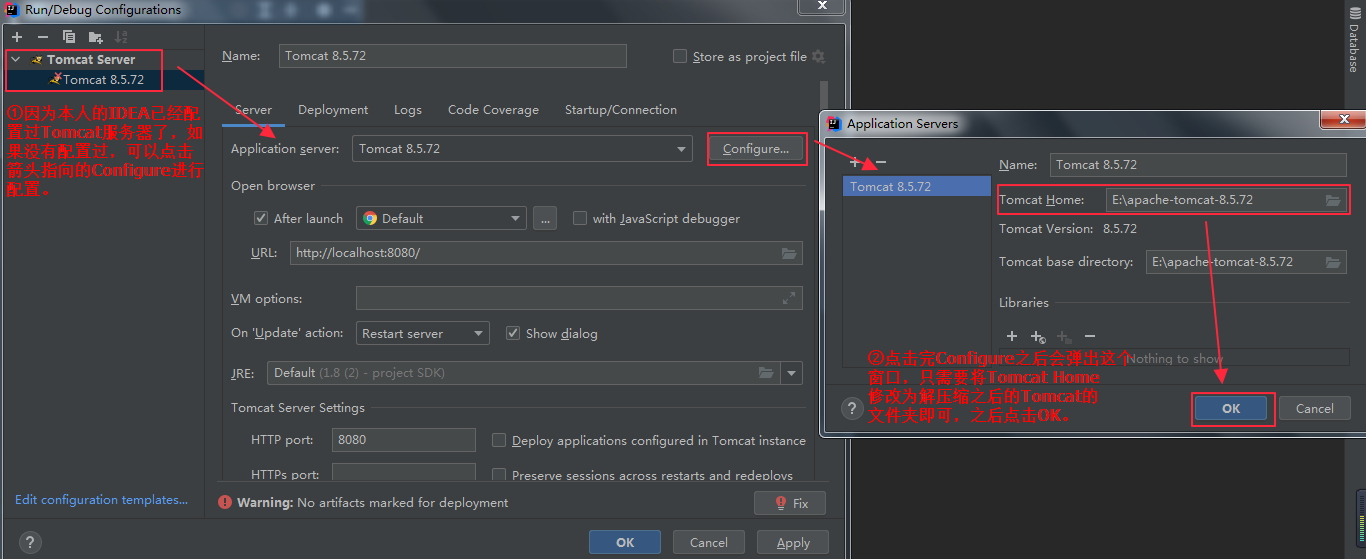
Task: Copy the selected run configuration
Action: (69, 37)
